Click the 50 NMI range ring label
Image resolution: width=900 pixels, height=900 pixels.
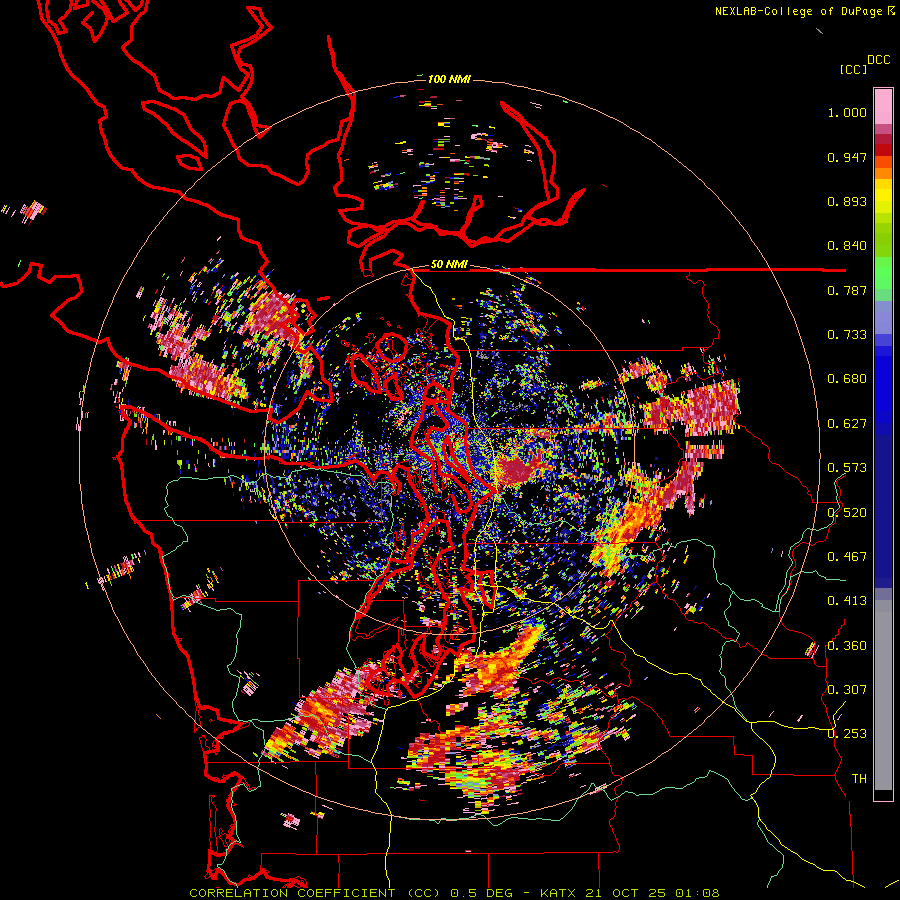pyautogui.click(x=449, y=264)
